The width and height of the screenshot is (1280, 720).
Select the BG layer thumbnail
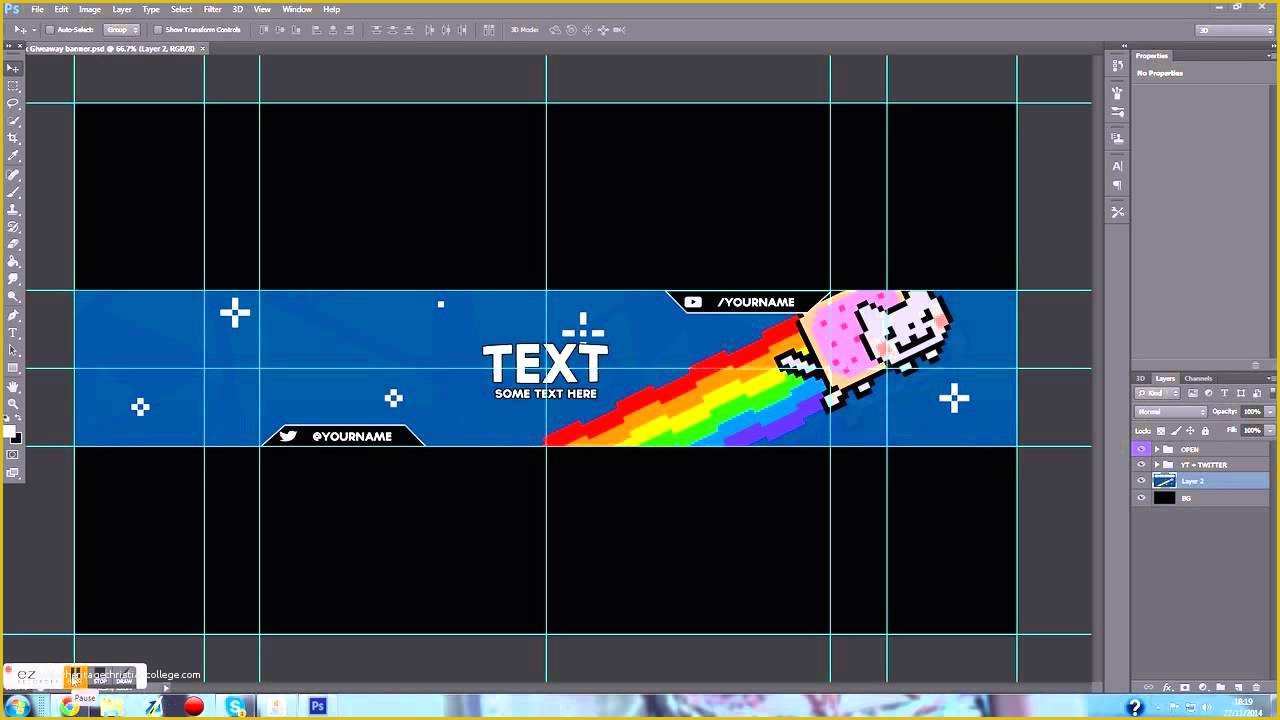click(1165, 498)
